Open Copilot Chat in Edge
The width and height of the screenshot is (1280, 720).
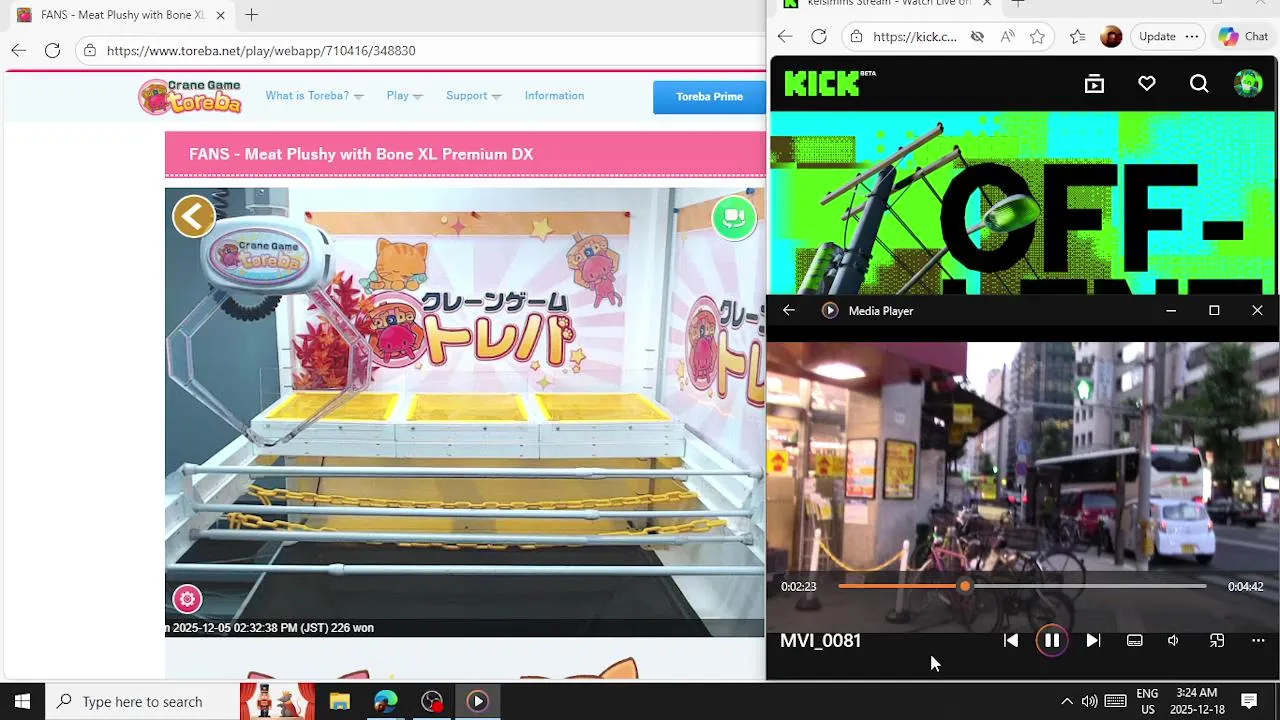pyautogui.click(x=1243, y=37)
